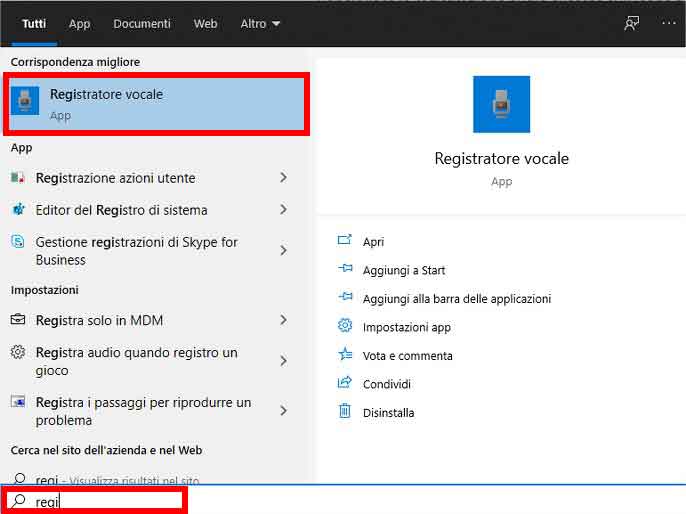Image resolution: width=686 pixels, height=514 pixels.
Task: Click the gear icon beside Impostazioni app
Action: (345, 325)
